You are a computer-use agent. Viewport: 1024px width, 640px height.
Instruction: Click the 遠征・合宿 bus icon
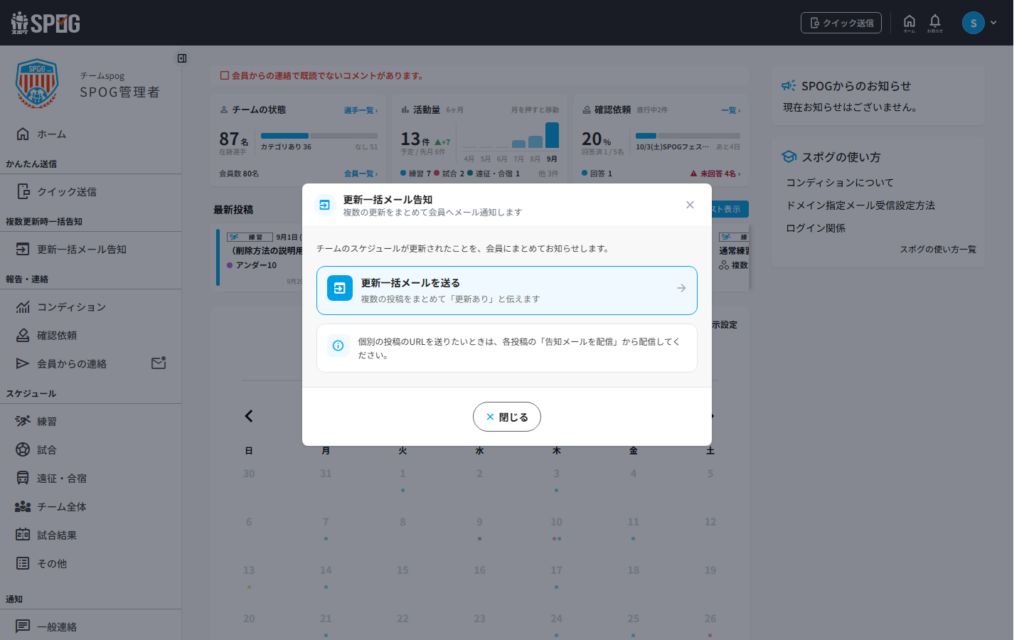[23, 478]
